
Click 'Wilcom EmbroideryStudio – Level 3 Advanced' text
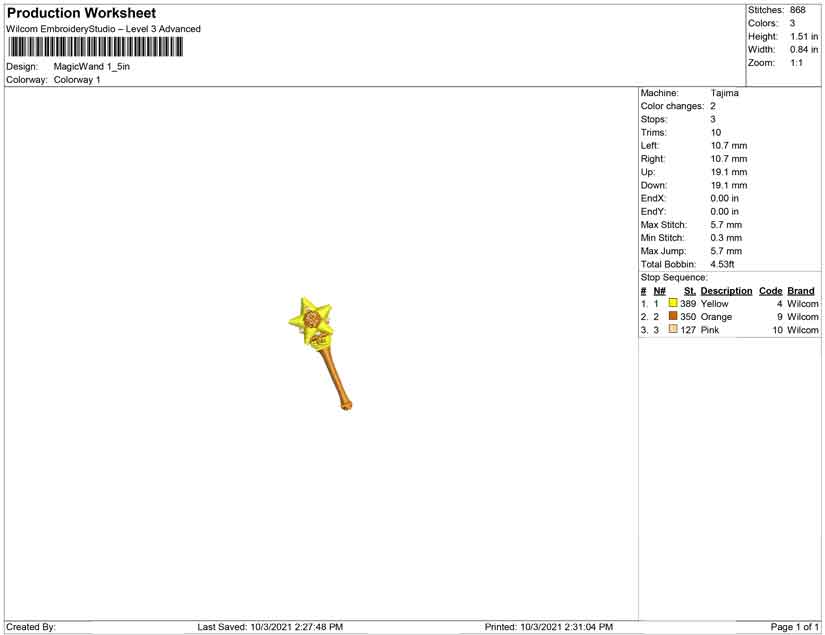[x=103, y=29]
